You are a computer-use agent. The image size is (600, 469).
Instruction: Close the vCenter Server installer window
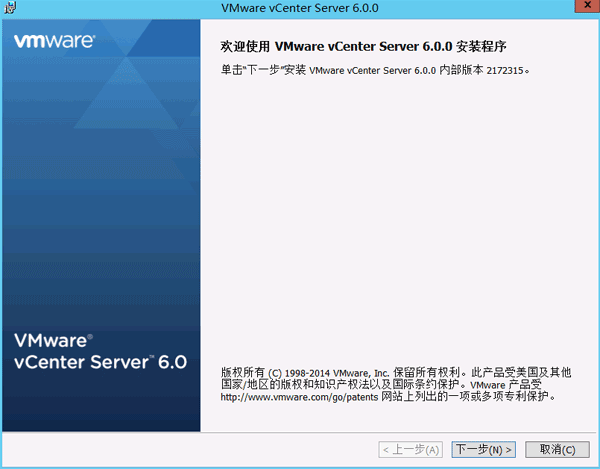coord(587,6)
